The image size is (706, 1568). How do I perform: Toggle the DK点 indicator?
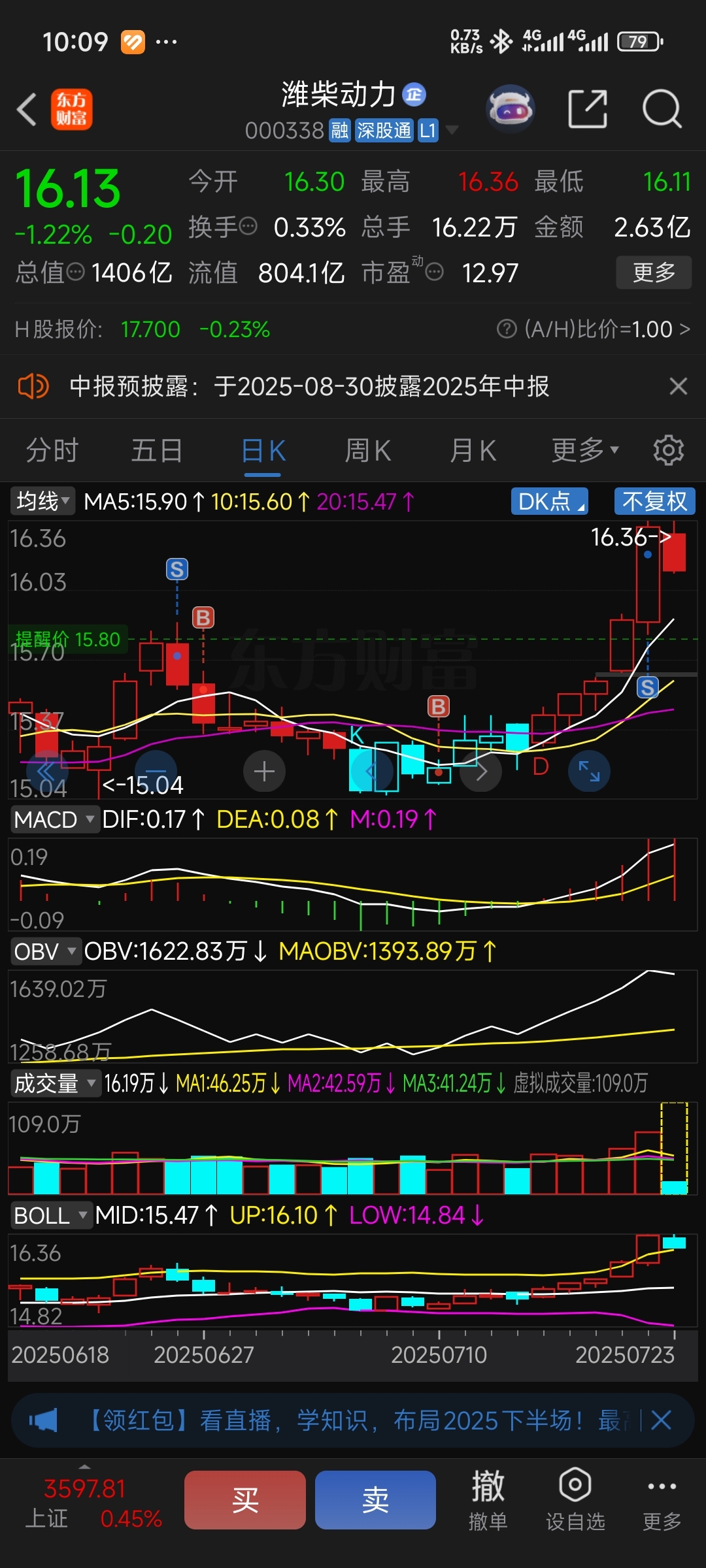pos(549,502)
